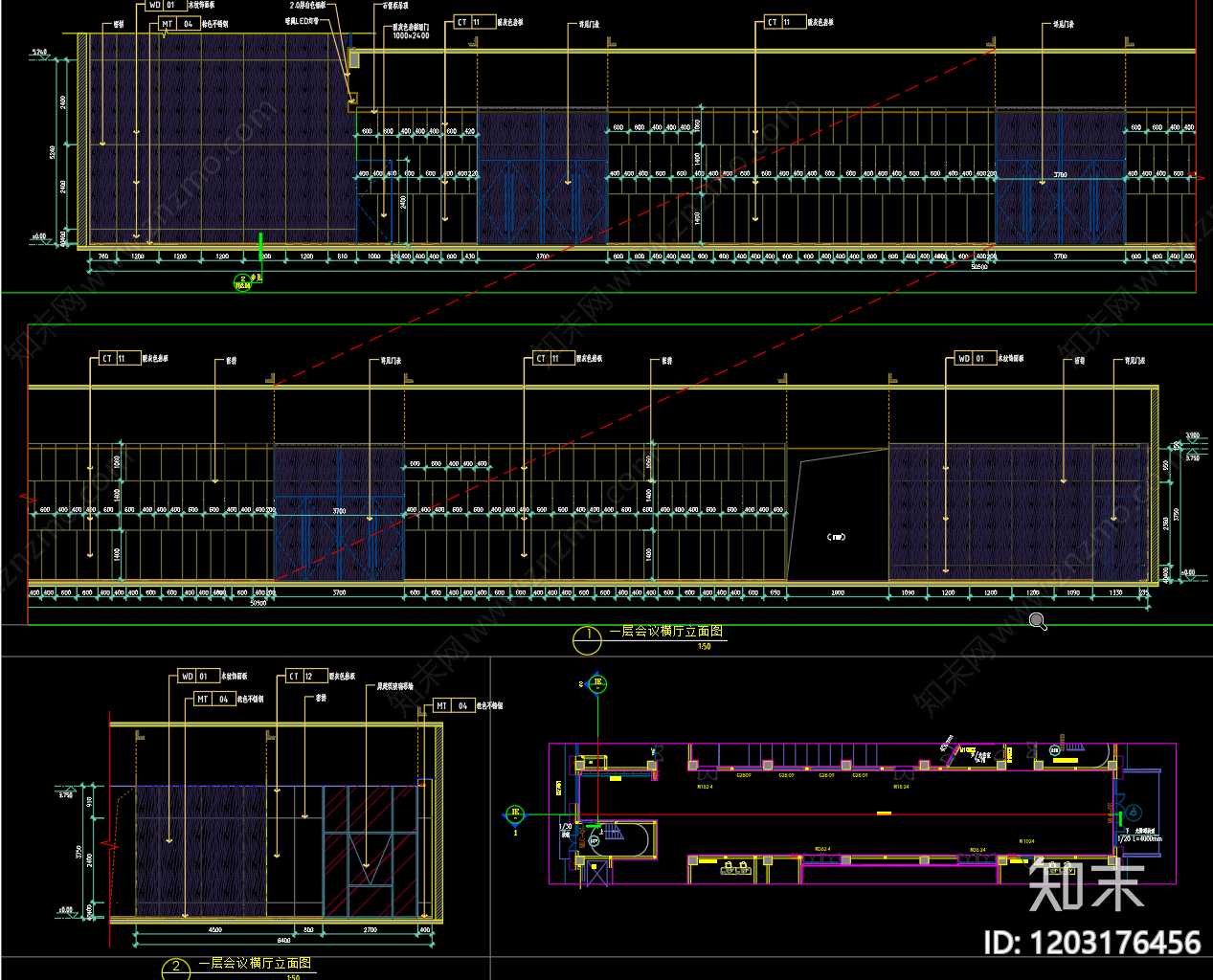This screenshot has height=980, width=1213.
Task: Click the numbered circle 1 drawing title bubble
Action: [587, 639]
